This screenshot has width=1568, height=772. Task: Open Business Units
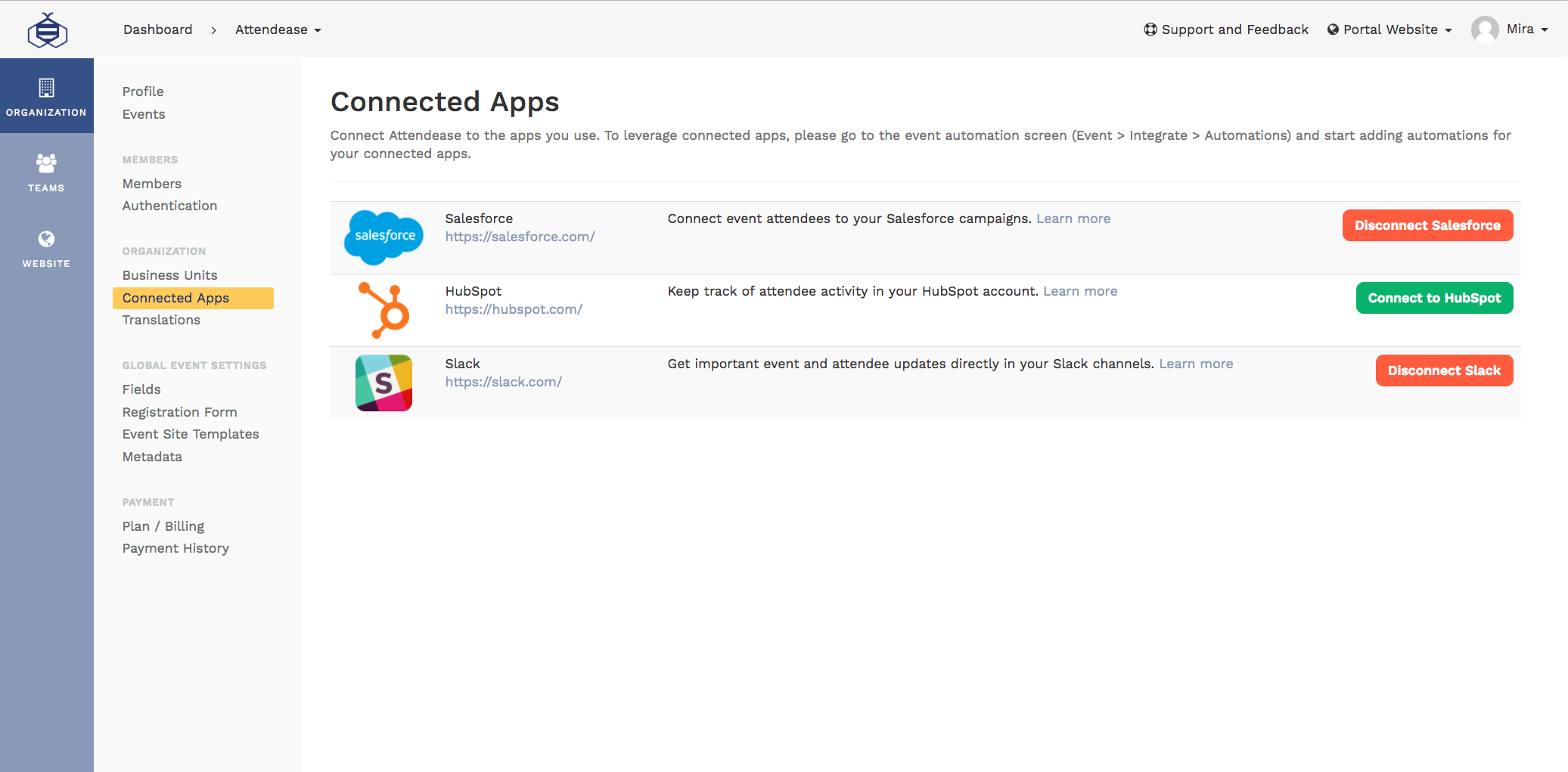169,275
